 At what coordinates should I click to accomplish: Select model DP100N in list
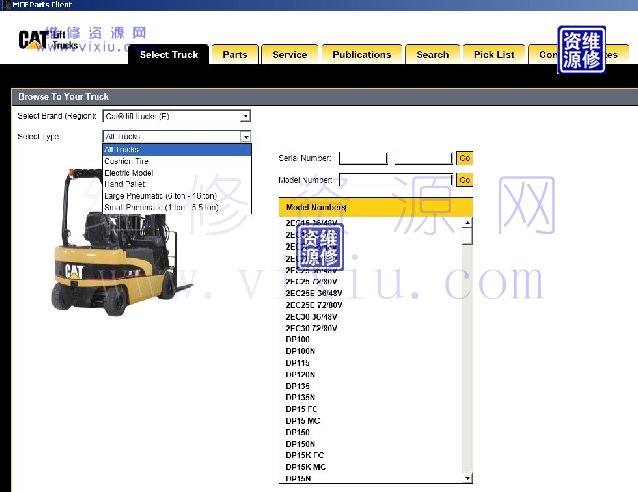(x=300, y=351)
